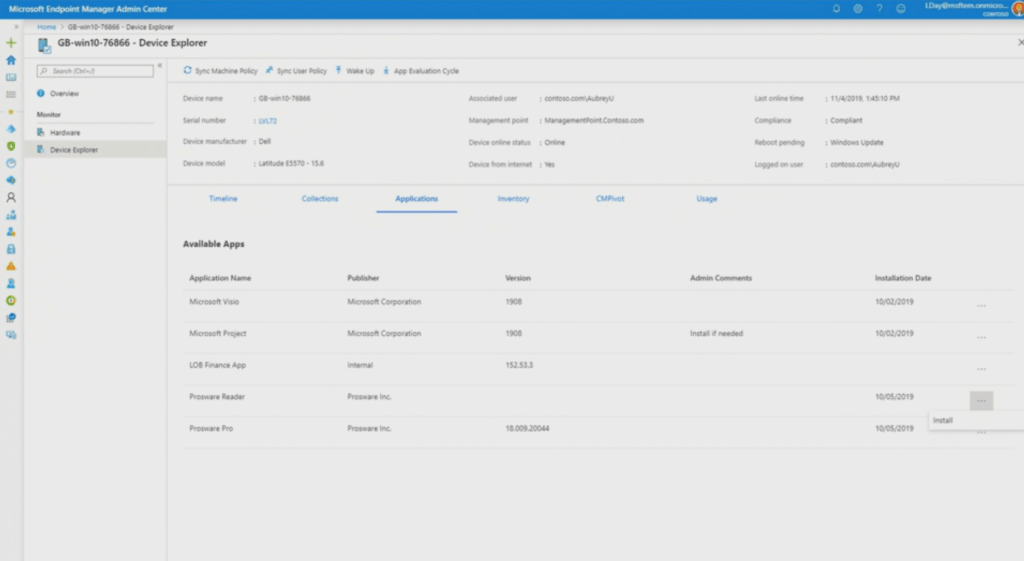This screenshot has height=561, width=1024.
Task: Sort by Admin Comments column header
Action: (x=721, y=278)
